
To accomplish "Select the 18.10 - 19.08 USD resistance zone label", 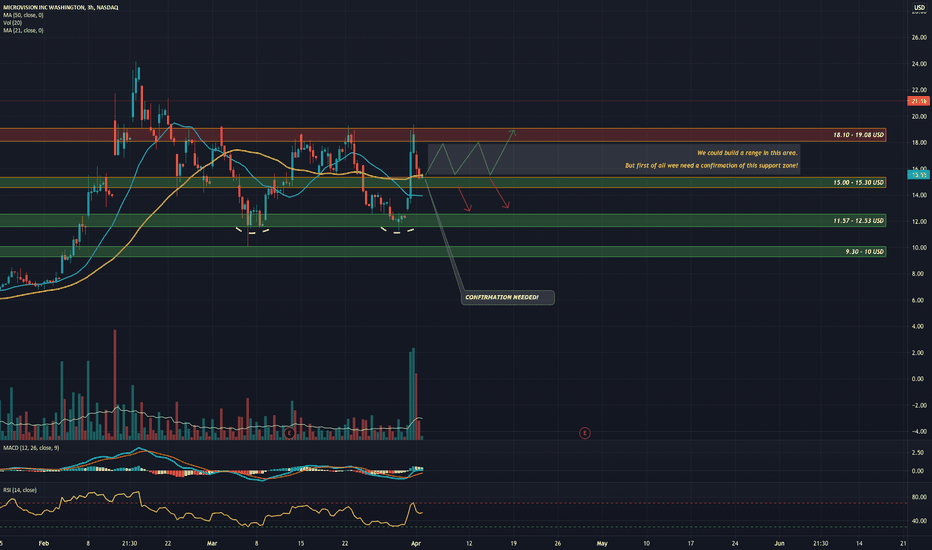I will pos(858,135).
